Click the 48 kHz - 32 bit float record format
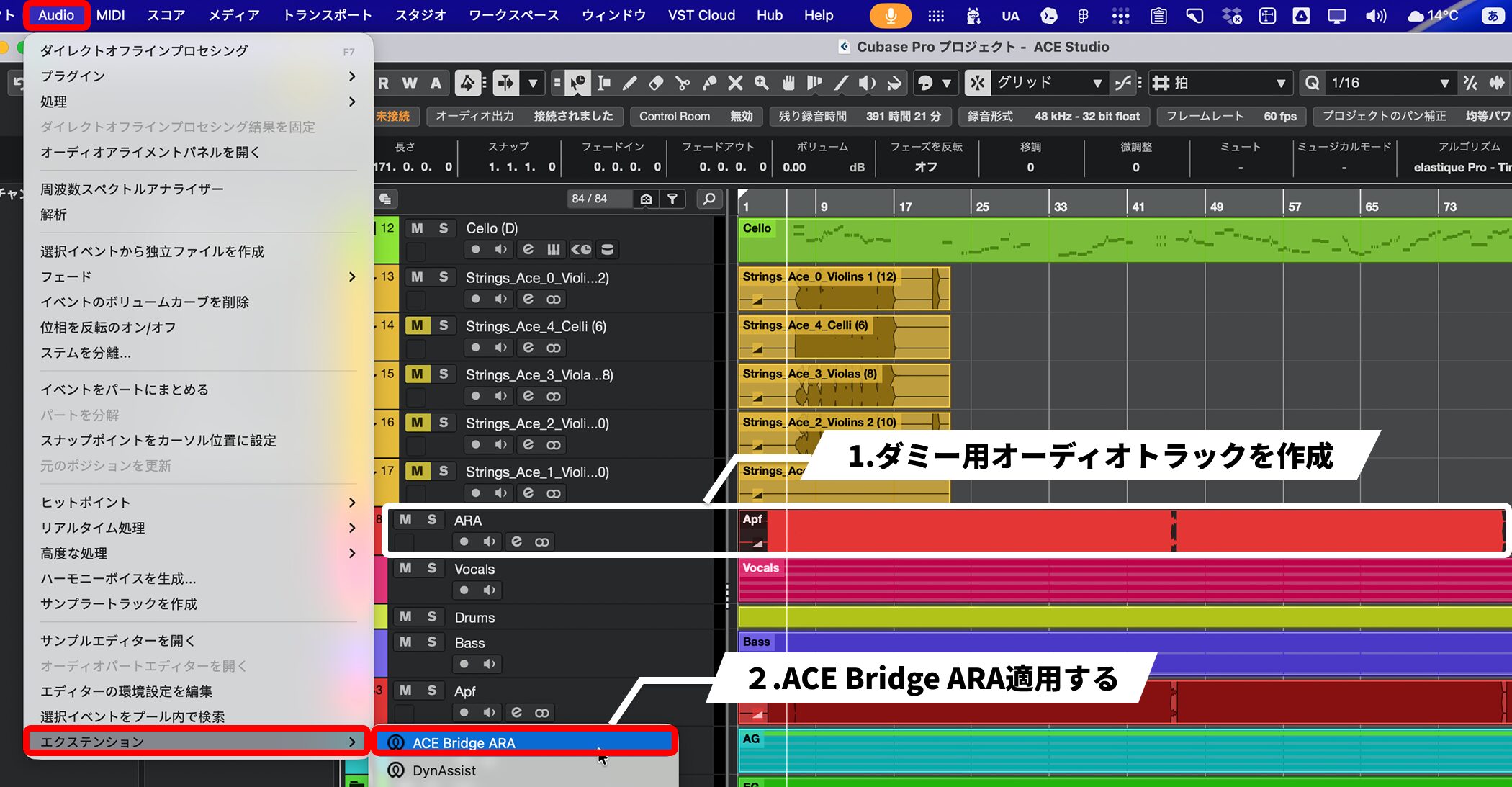 pos(1087,116)
